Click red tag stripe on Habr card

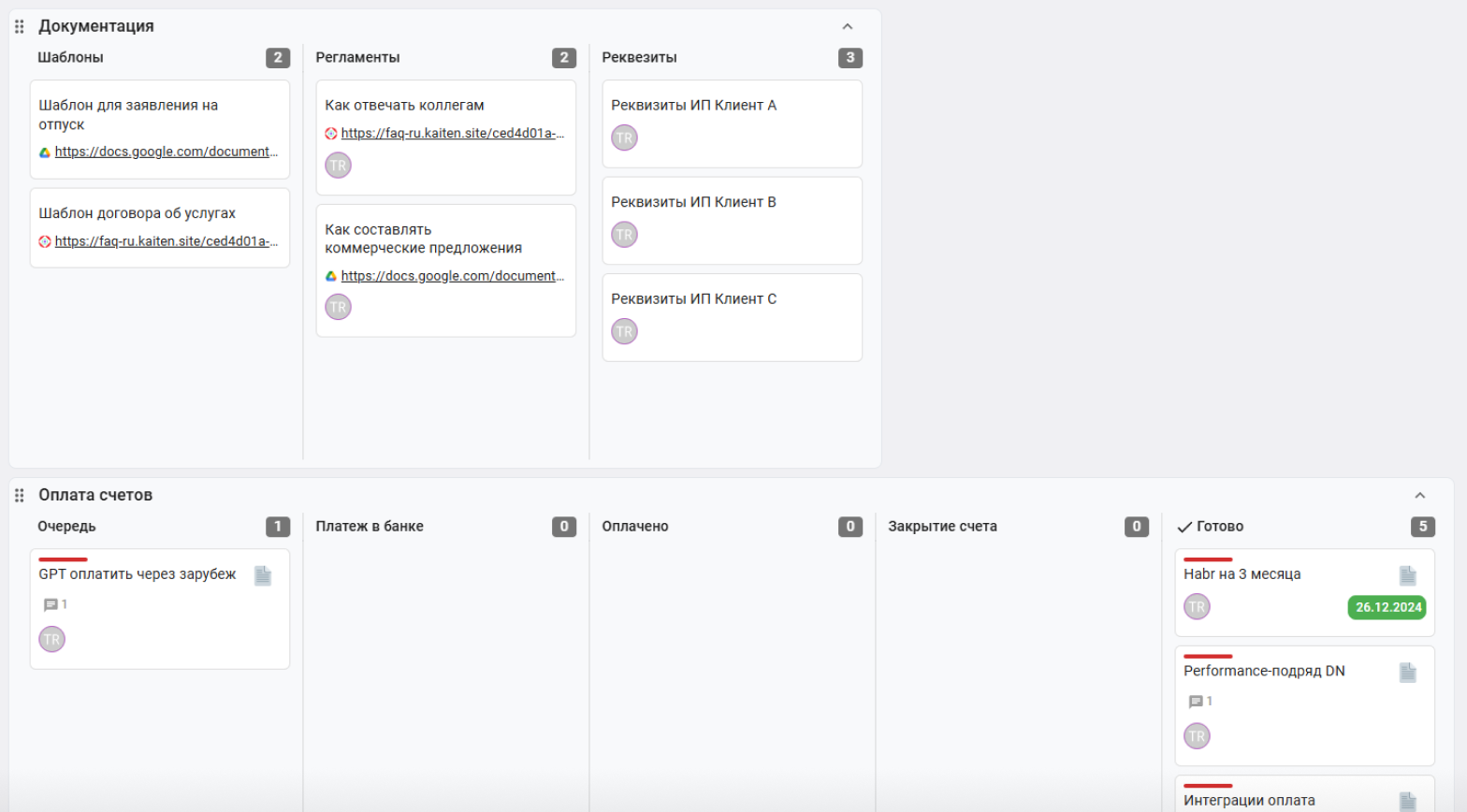tap(1208, 559)
